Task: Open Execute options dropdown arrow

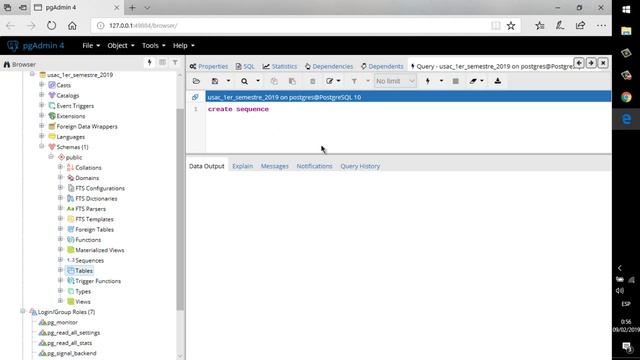Action: tap(441, 81)
